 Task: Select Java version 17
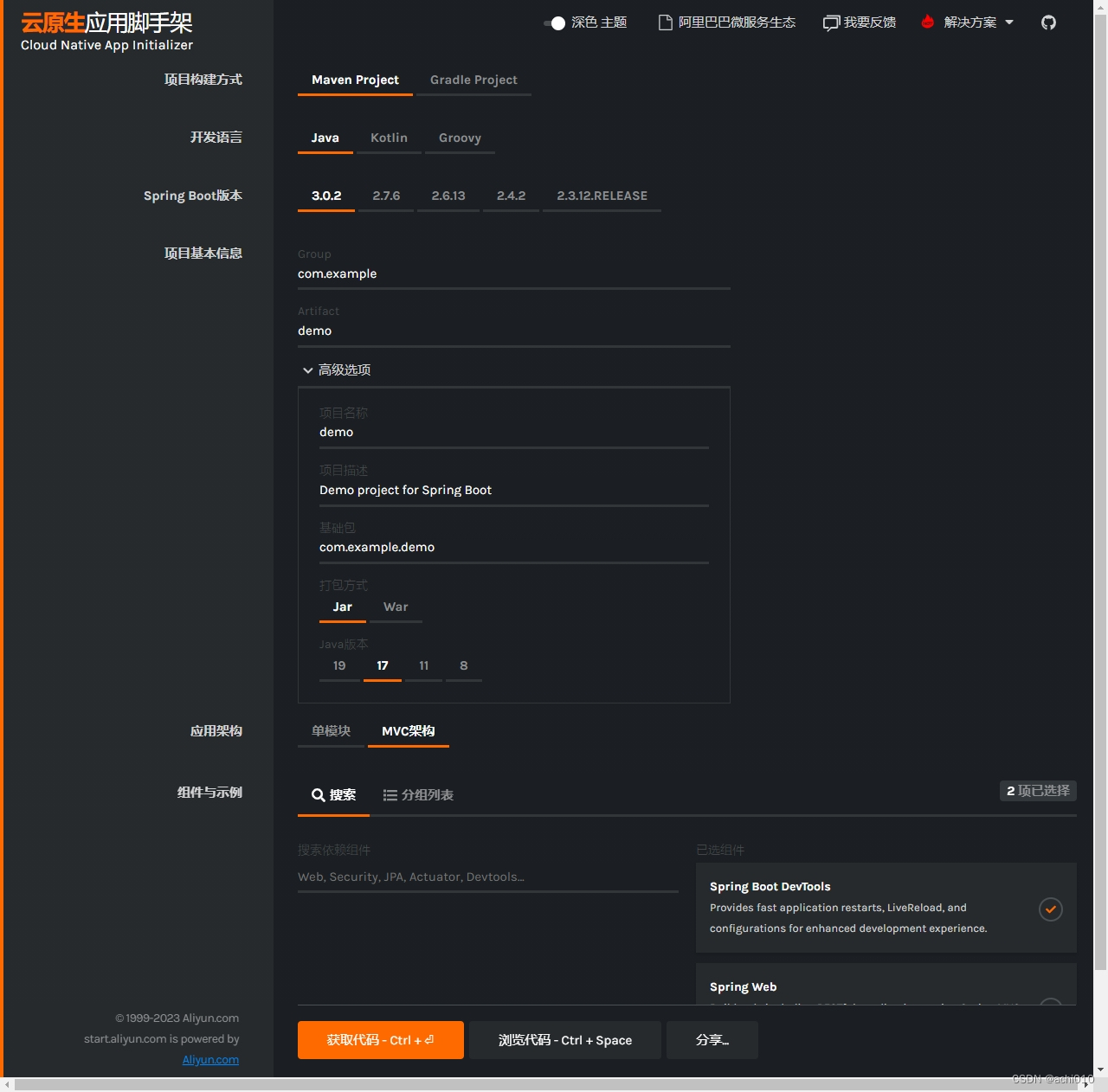coord(383,665)
